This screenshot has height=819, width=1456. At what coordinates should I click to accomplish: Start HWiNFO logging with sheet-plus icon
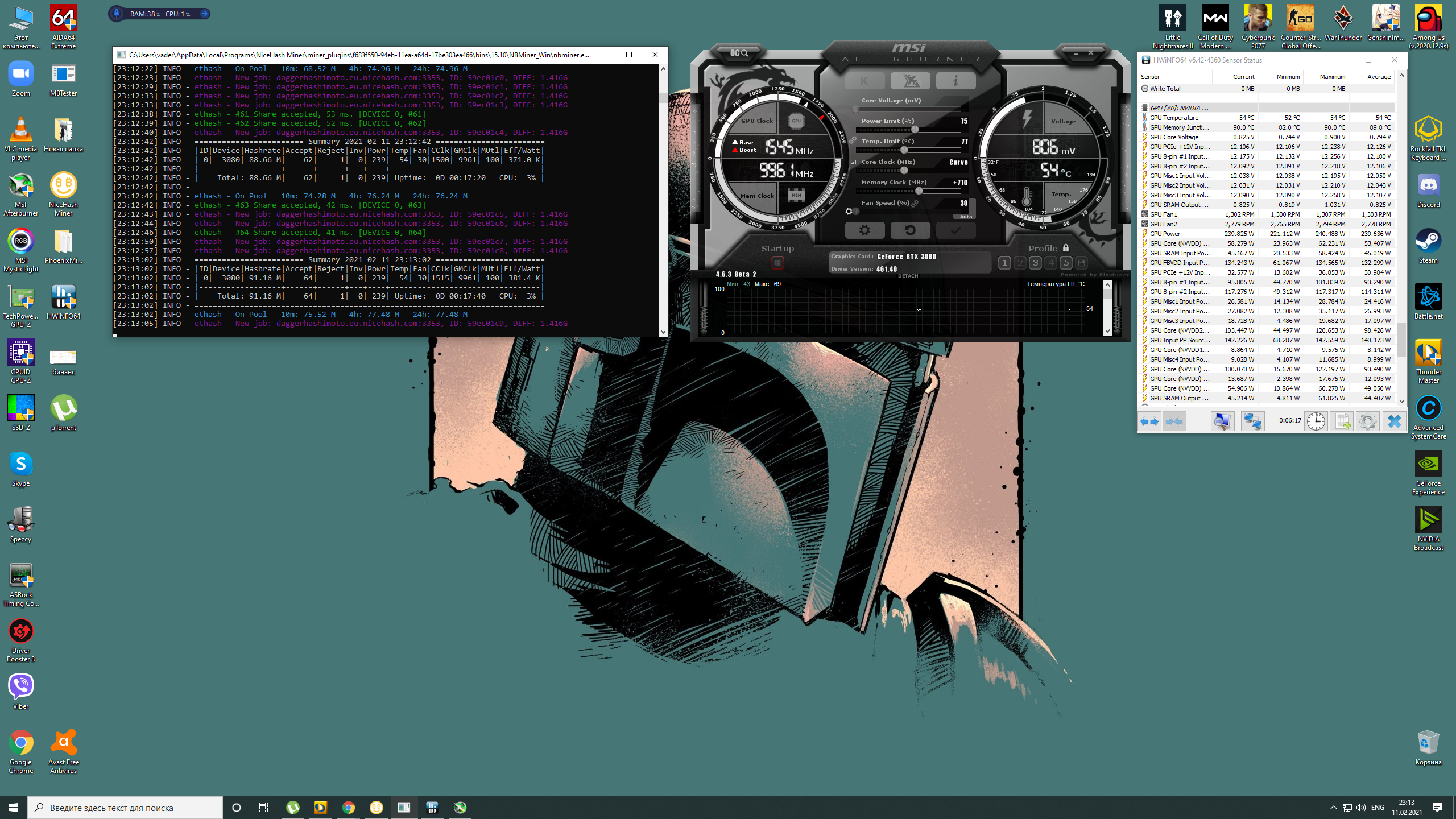[1342, 421]
